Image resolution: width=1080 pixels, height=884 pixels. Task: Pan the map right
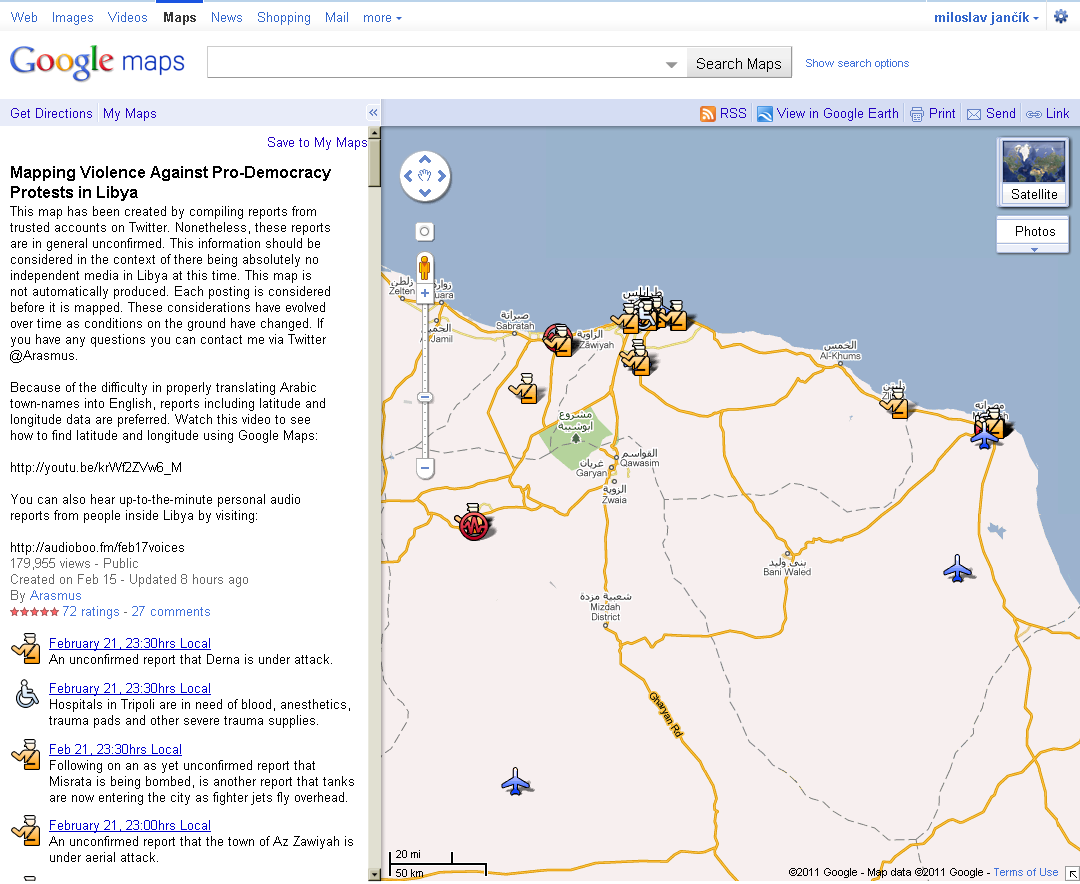(x=442, y=176)
